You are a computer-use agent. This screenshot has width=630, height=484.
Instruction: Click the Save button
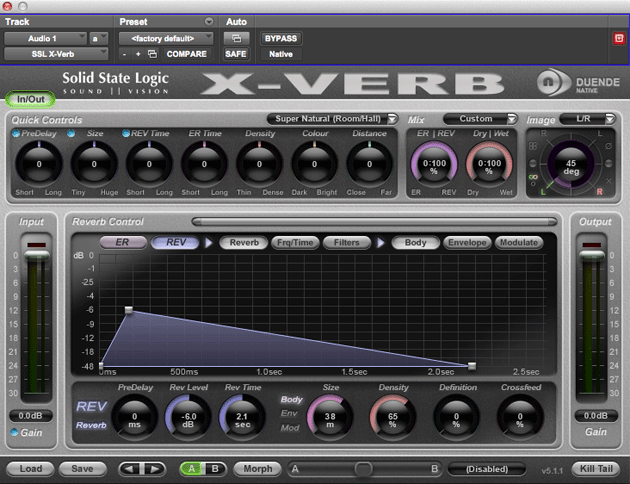pos(82,469)
